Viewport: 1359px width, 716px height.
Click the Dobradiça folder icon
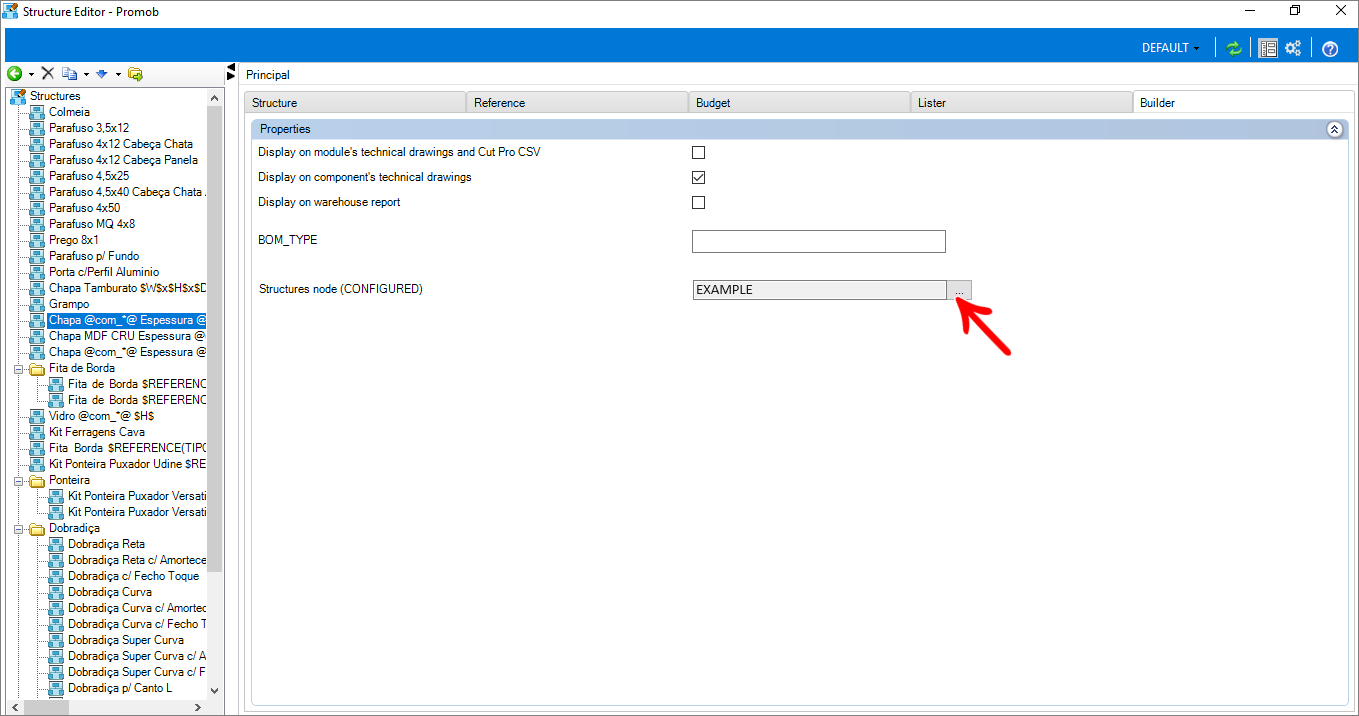[37, 528]
